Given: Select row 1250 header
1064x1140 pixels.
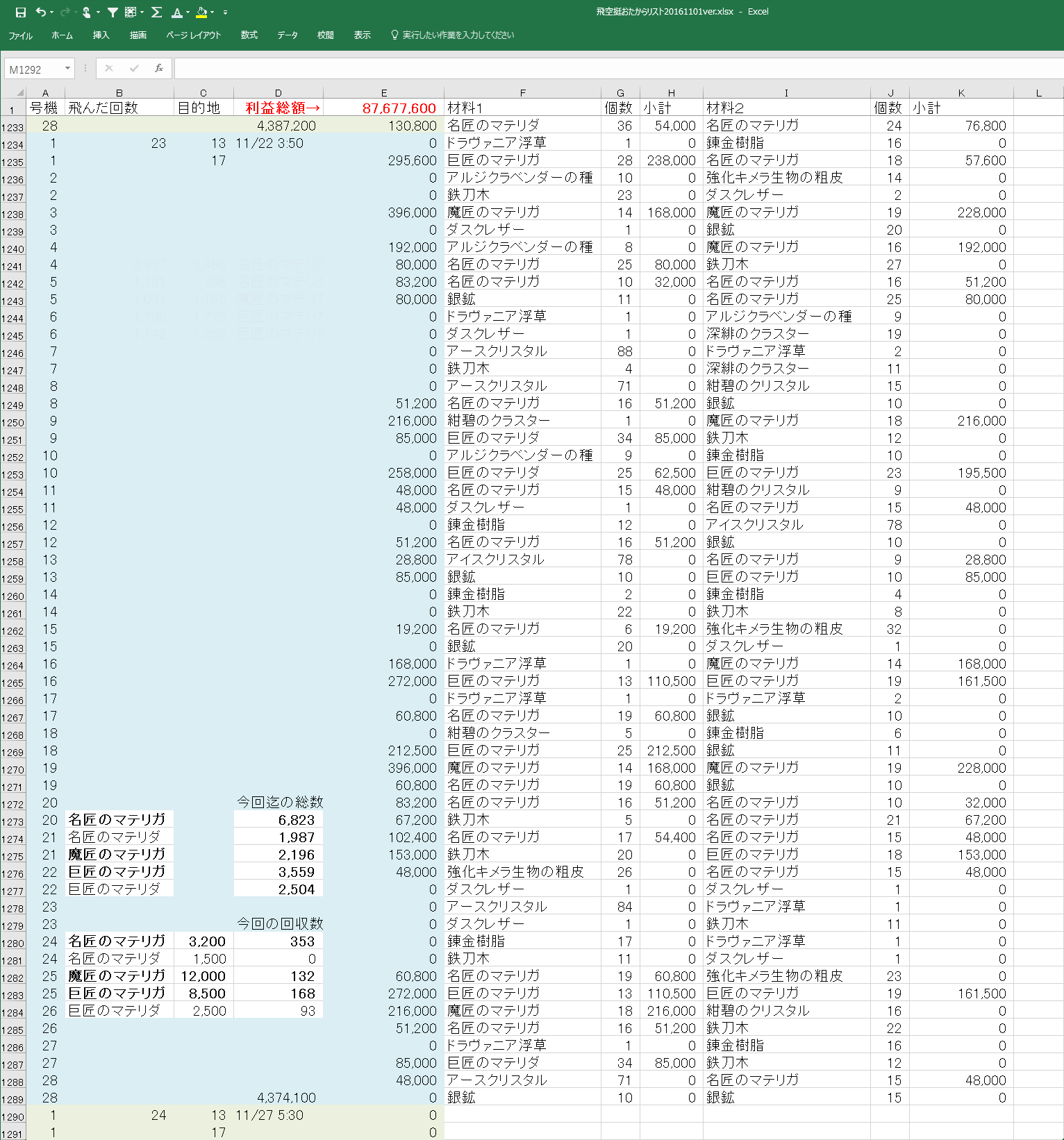Looking at the screenshot, I should tap(13, 422).
